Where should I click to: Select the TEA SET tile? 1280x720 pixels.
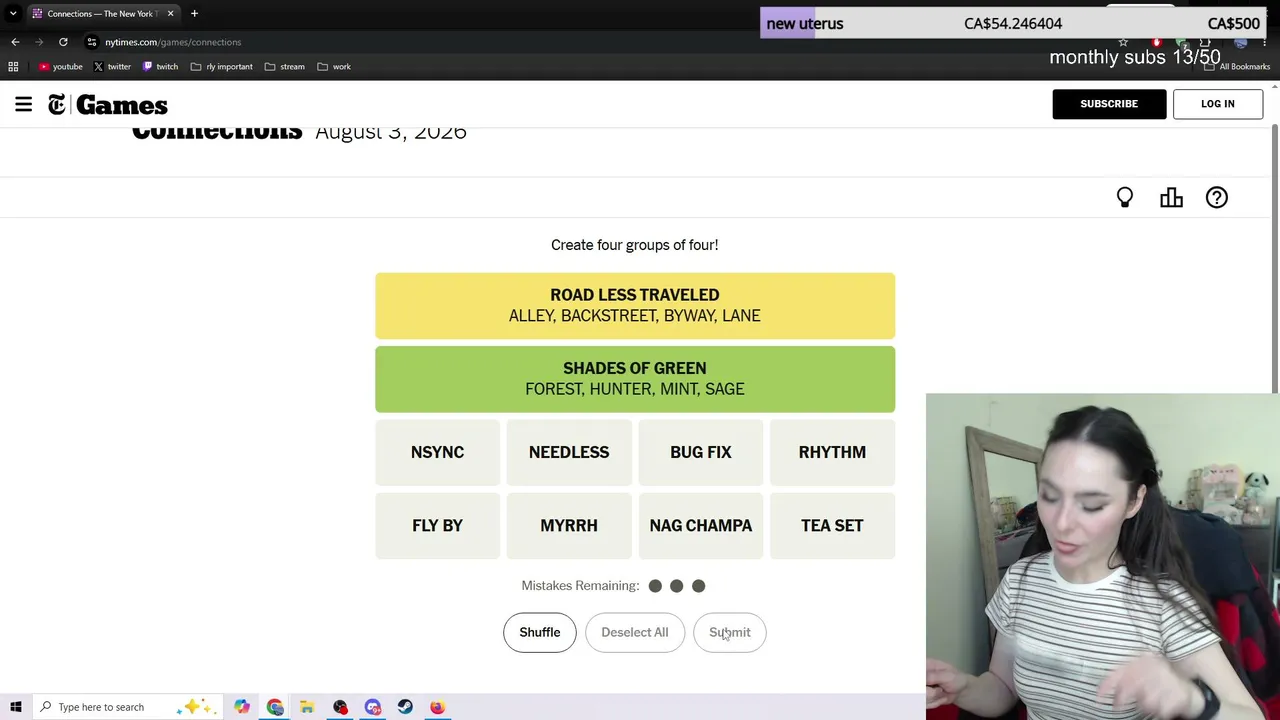[832, 525]
